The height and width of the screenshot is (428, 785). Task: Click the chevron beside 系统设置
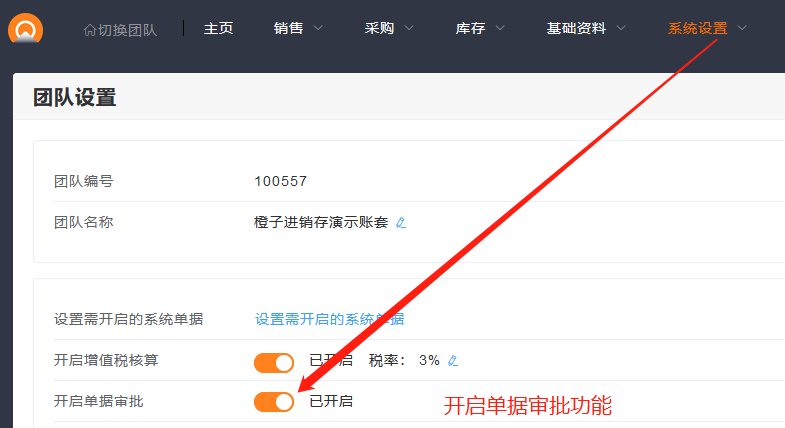(742, 29)
